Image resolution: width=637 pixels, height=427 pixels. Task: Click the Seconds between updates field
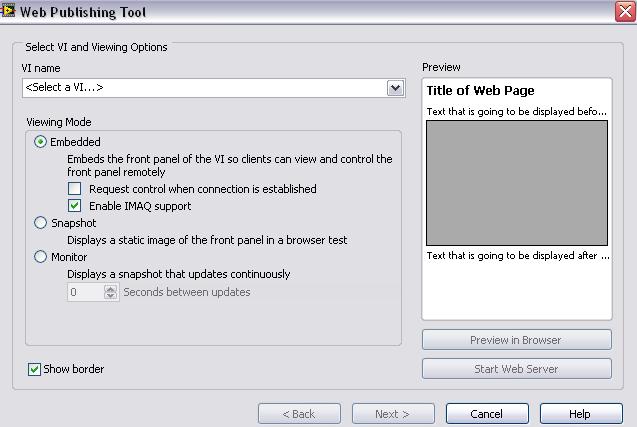tap(86, 292)
